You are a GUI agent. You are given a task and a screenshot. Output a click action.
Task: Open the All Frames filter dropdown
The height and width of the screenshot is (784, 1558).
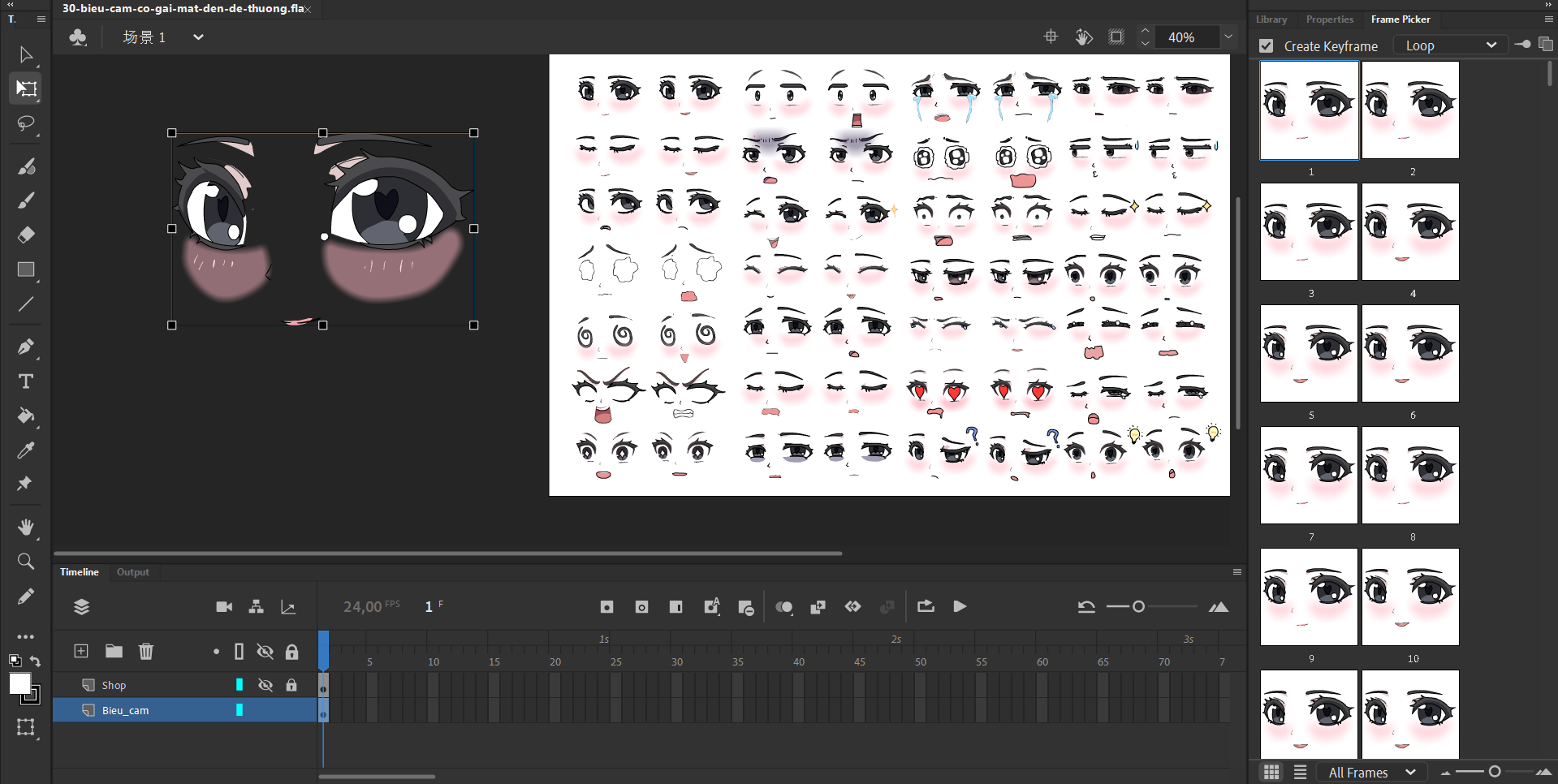click(x=1371, y=773)
